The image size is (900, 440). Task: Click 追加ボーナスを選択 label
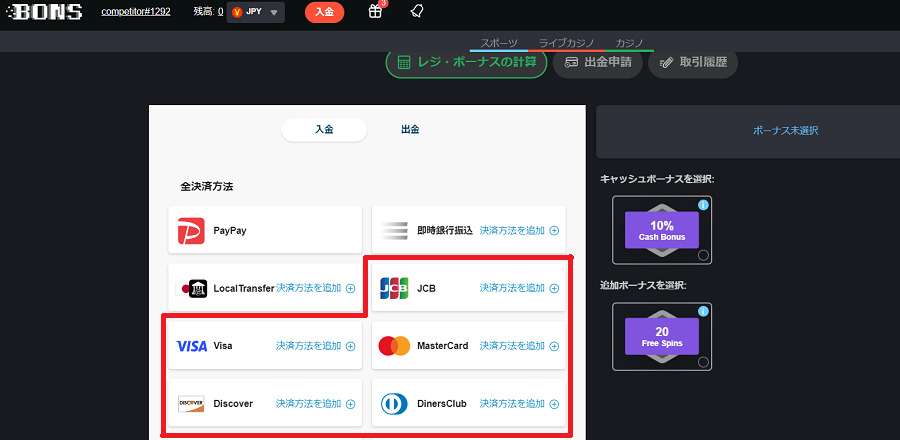[643, 285]
